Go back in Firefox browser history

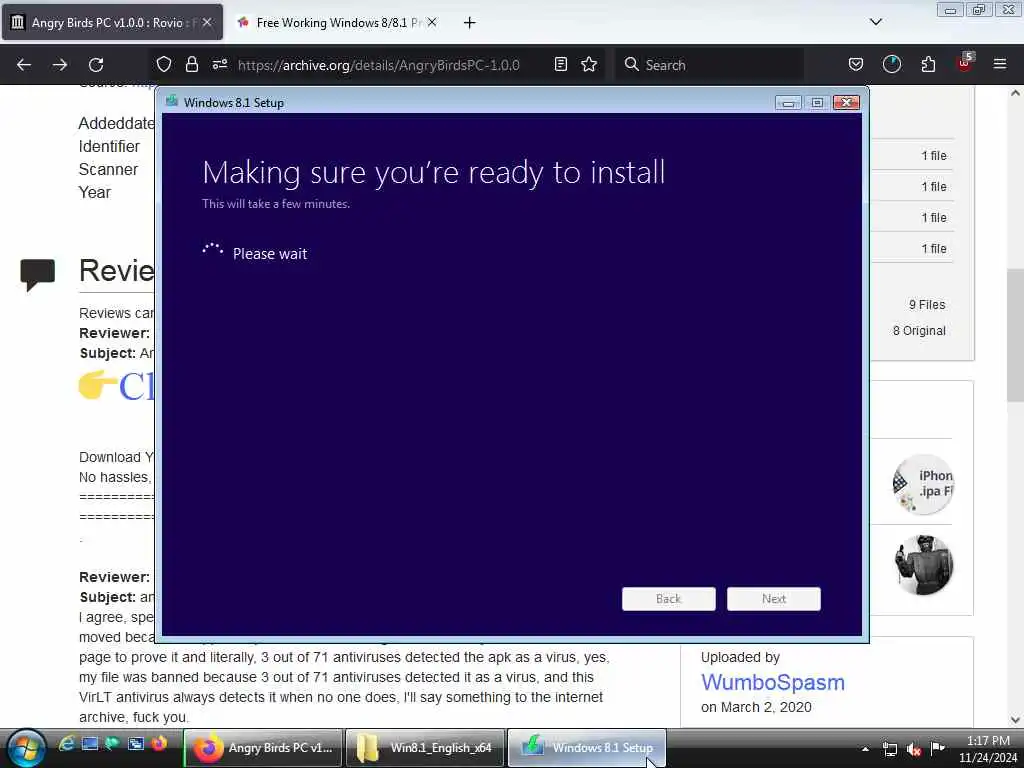(x=24, y=65)
